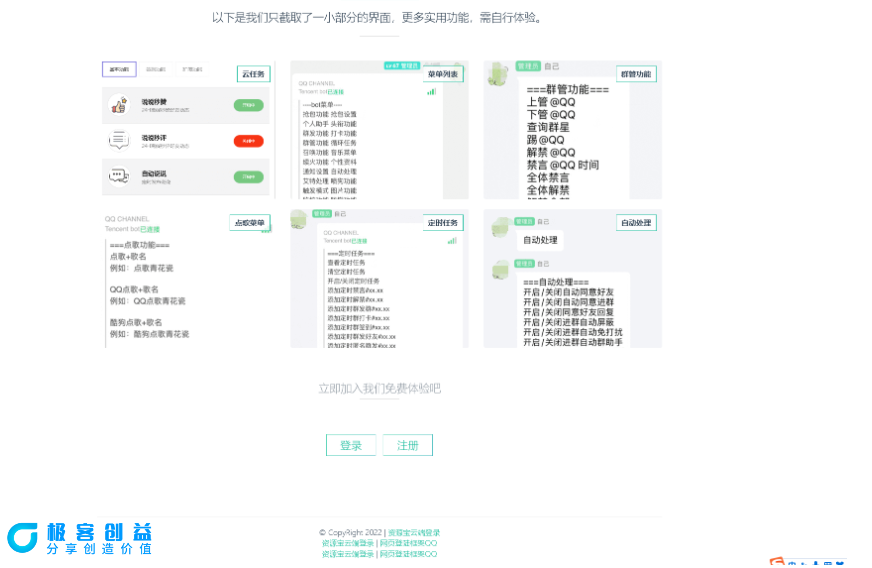Screen dimensions: 872x568
Task: Click the avatar beside the 自动处理 message bubble
Action: point(502,228)
